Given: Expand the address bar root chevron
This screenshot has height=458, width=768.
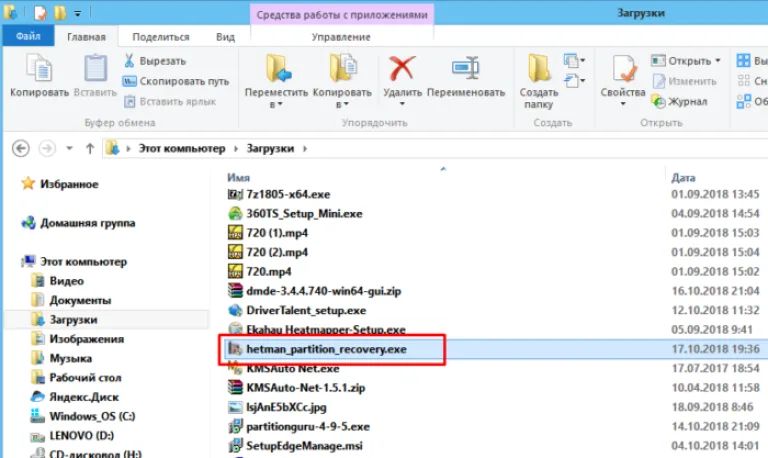Looking at the screenshot, I should click(x=128, y=148).
